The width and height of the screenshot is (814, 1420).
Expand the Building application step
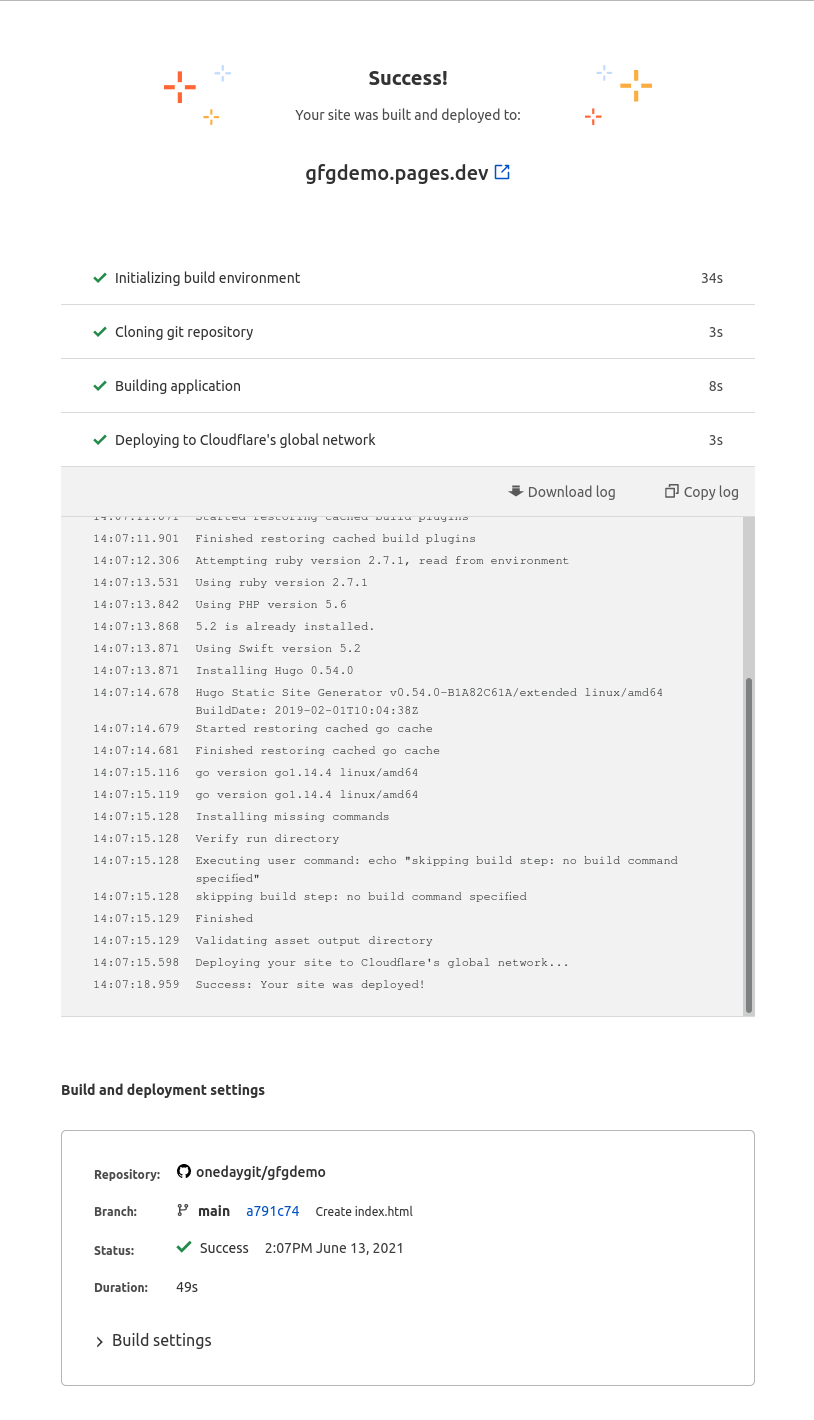pos(178,386)
